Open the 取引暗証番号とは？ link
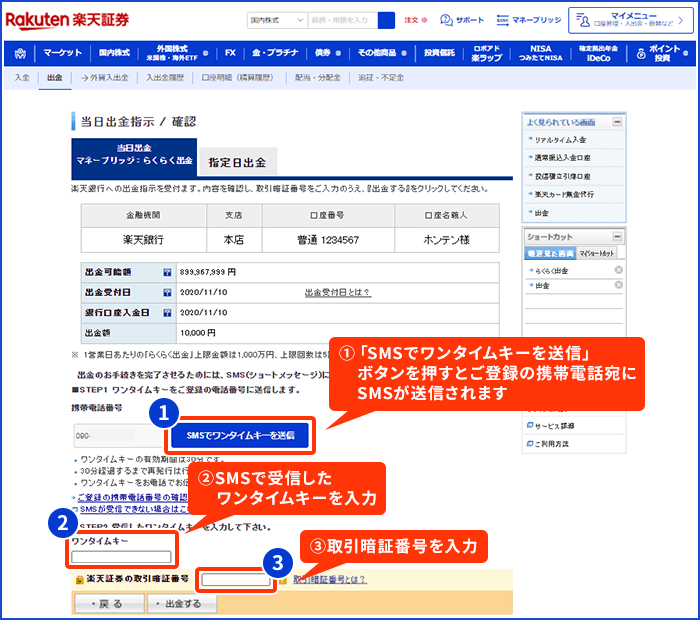Screen dimensions: 700x620 point(329,579)
